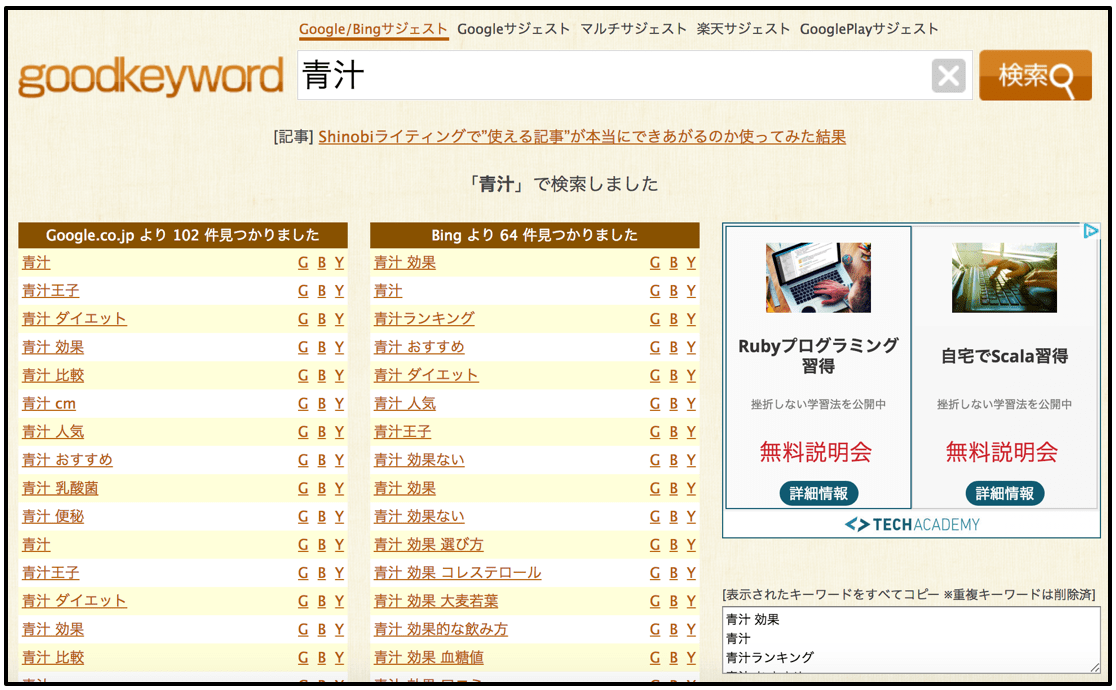Switch to the GooglePlayサジェスト tab
Image resolution: width=1116 pixels, height=690 pixels.
tap(869, 29)
